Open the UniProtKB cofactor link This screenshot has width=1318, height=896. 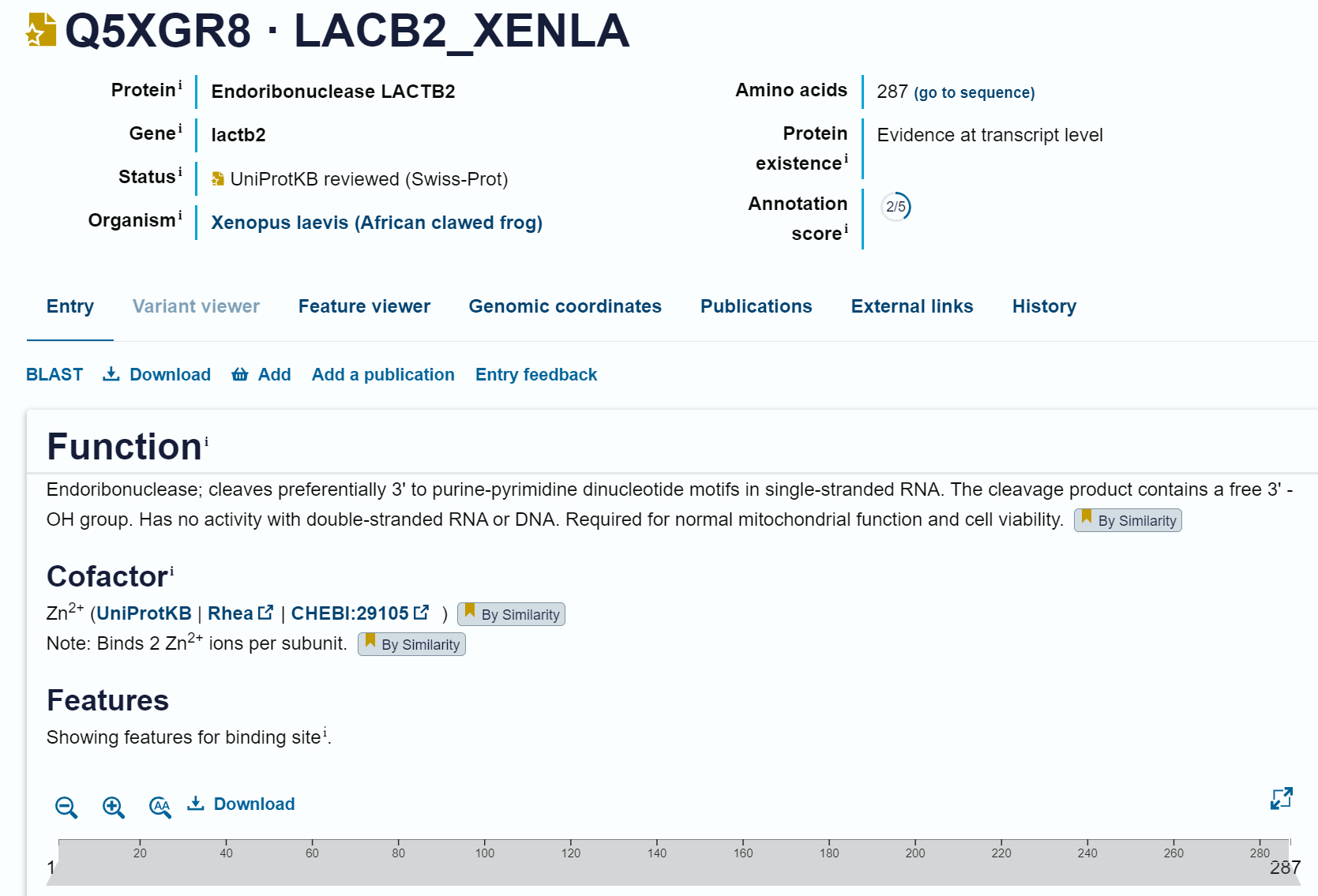click(144, 613)
